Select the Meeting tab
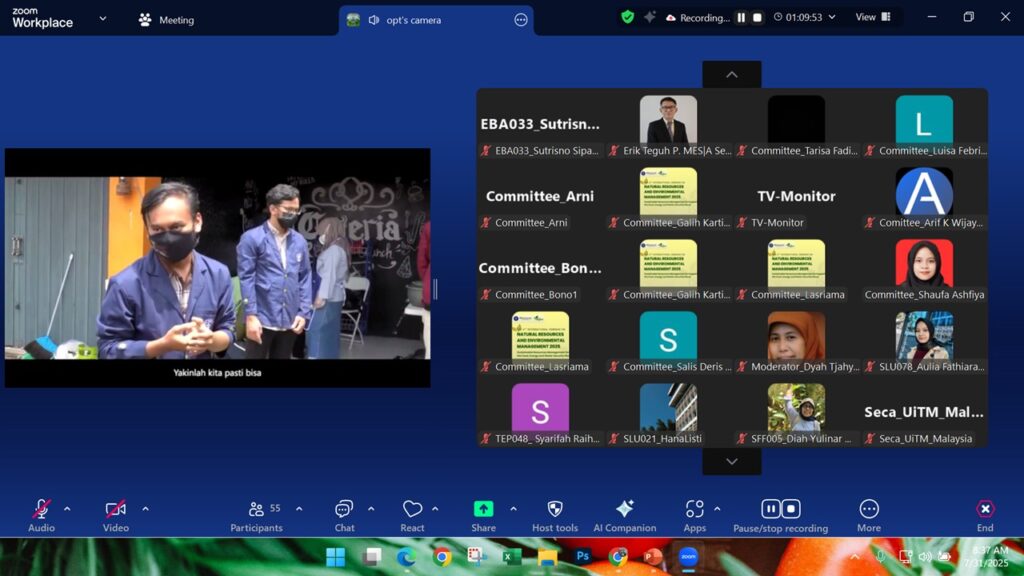The height and width of the screenshot is (576, 1024). tap(167, 20)
